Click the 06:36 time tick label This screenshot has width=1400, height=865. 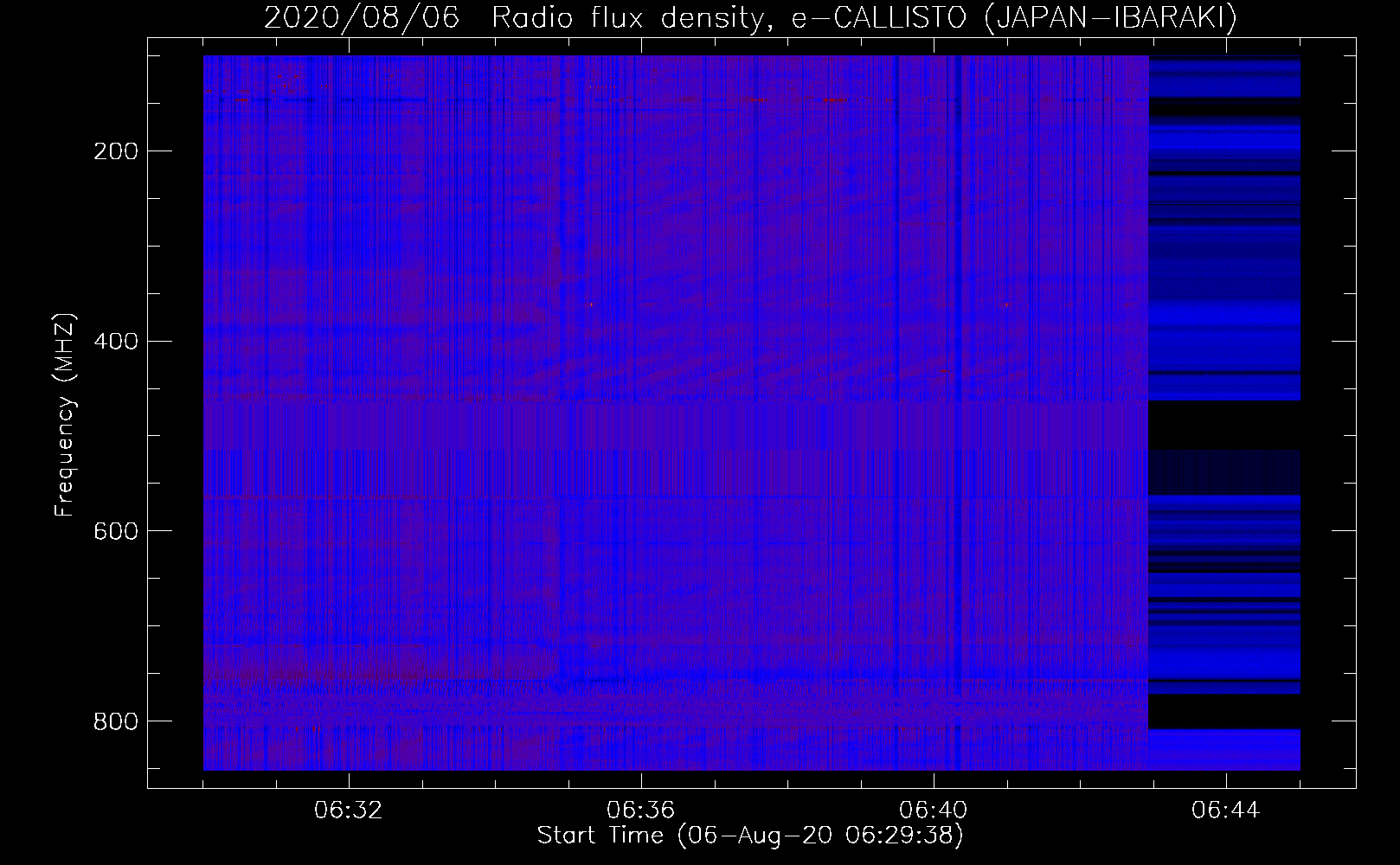641,811
